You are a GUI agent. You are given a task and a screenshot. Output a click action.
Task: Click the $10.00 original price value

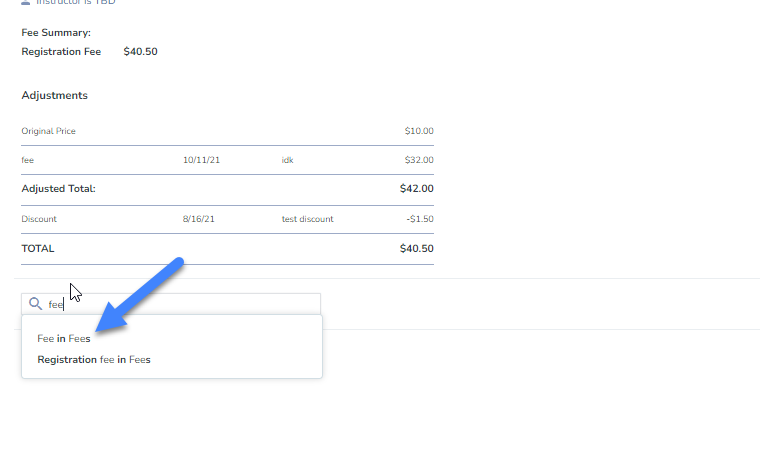pyautogui.click(x=419, y=131)
